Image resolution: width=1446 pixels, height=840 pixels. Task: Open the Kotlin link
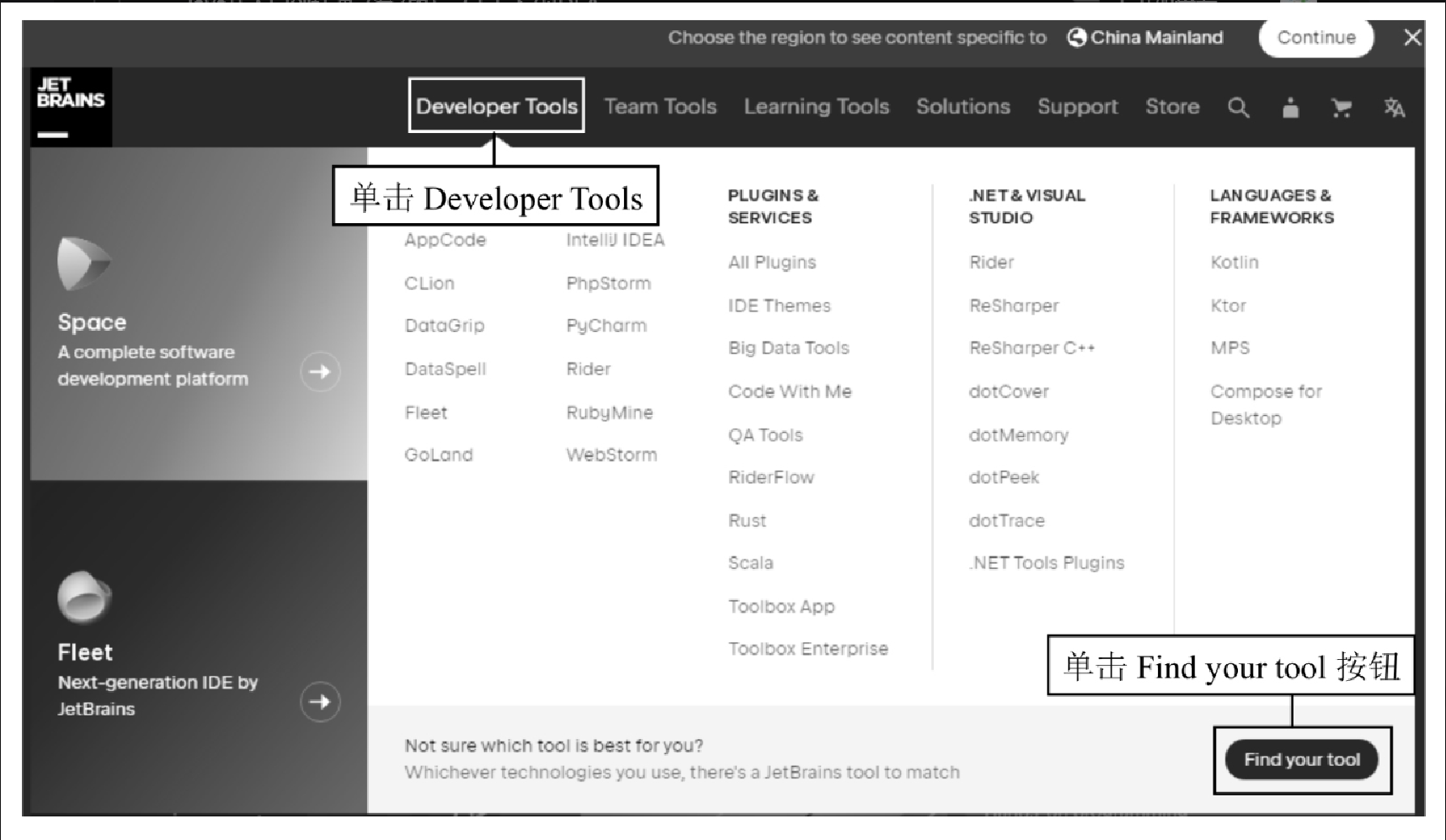coord(1234,262)
